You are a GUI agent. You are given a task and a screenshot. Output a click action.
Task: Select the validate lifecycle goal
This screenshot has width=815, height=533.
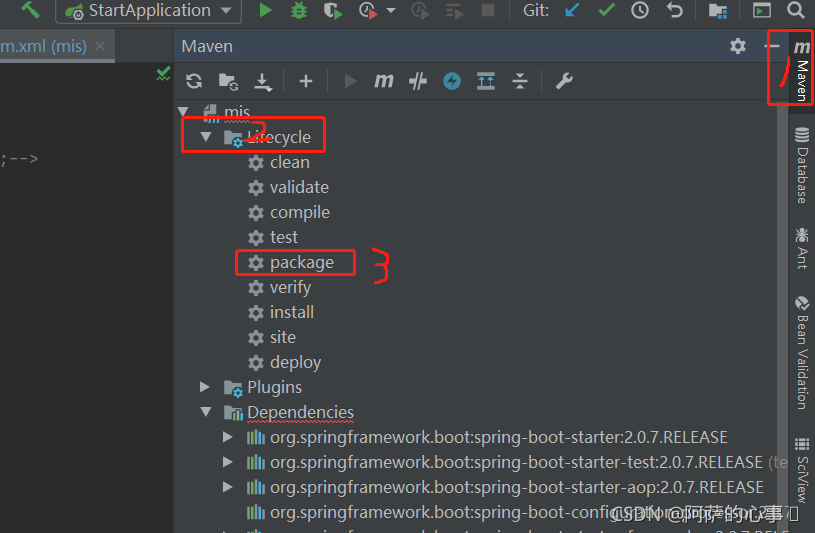299,187
